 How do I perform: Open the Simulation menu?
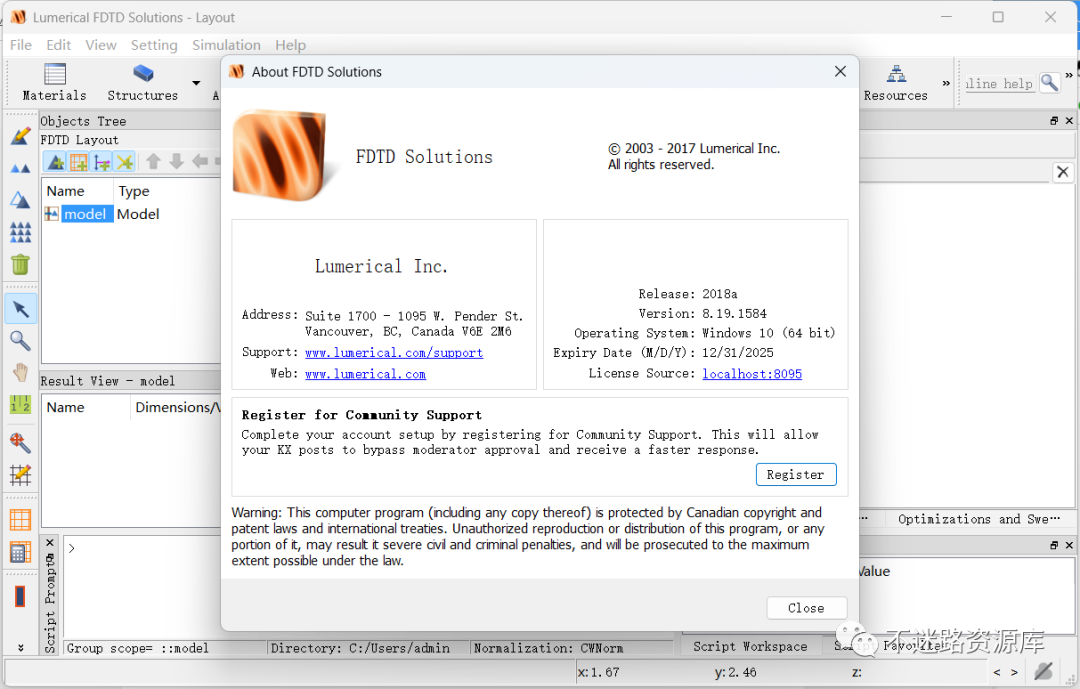[226, 45]
